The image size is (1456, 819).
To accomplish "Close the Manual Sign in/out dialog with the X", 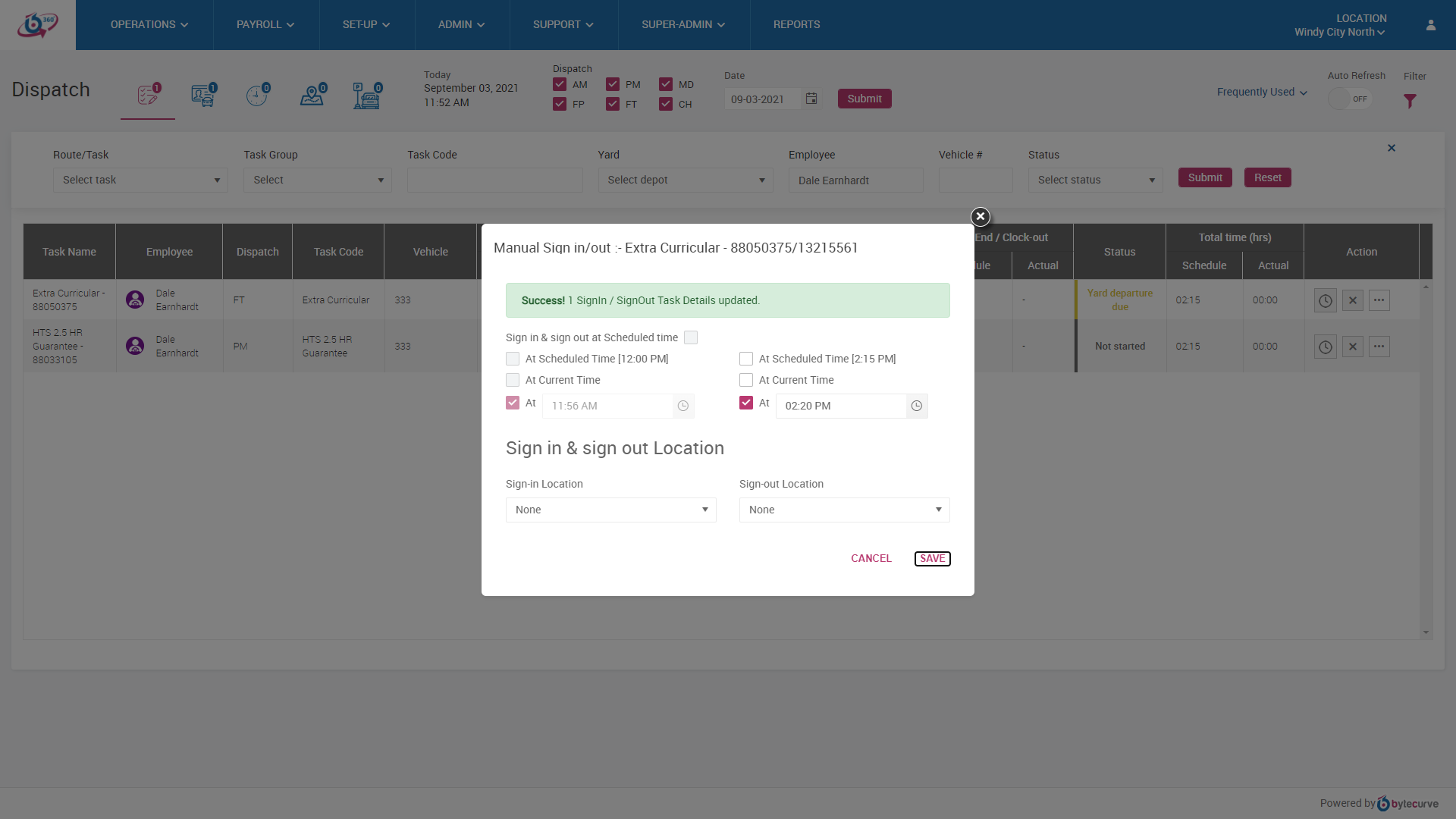I will point(981,217).
